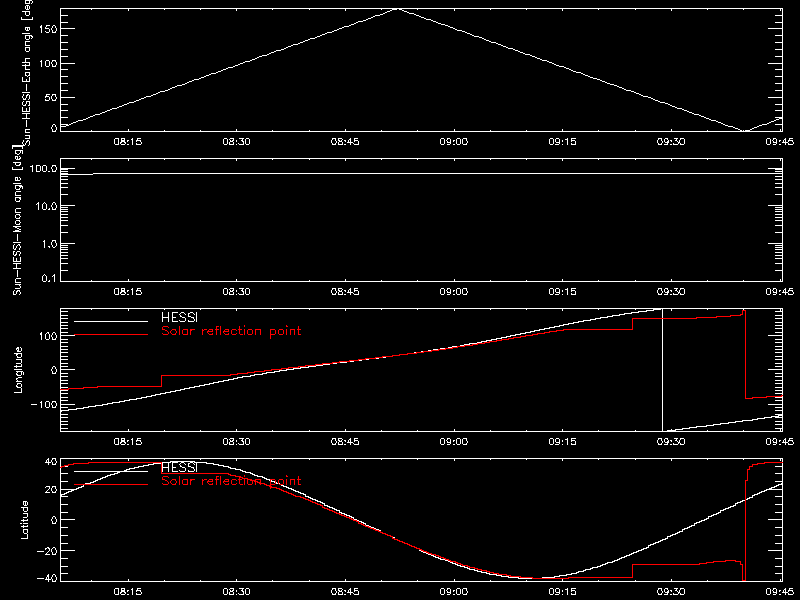Click the 10.0 tick on Moon angle axis

47,207
